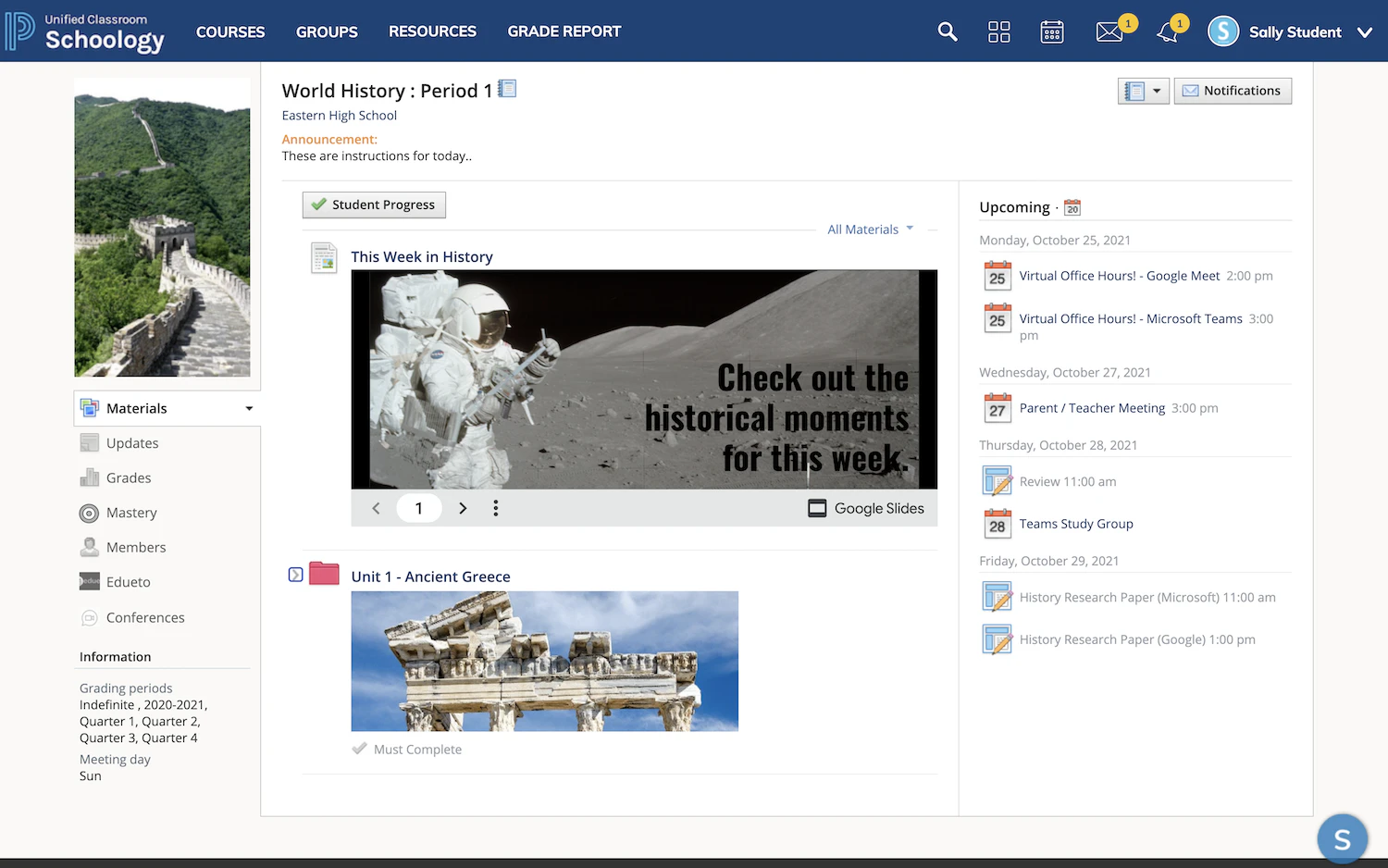1388x868 pixels.
Task: Click the Student Progress button
Action: point(374,205)
